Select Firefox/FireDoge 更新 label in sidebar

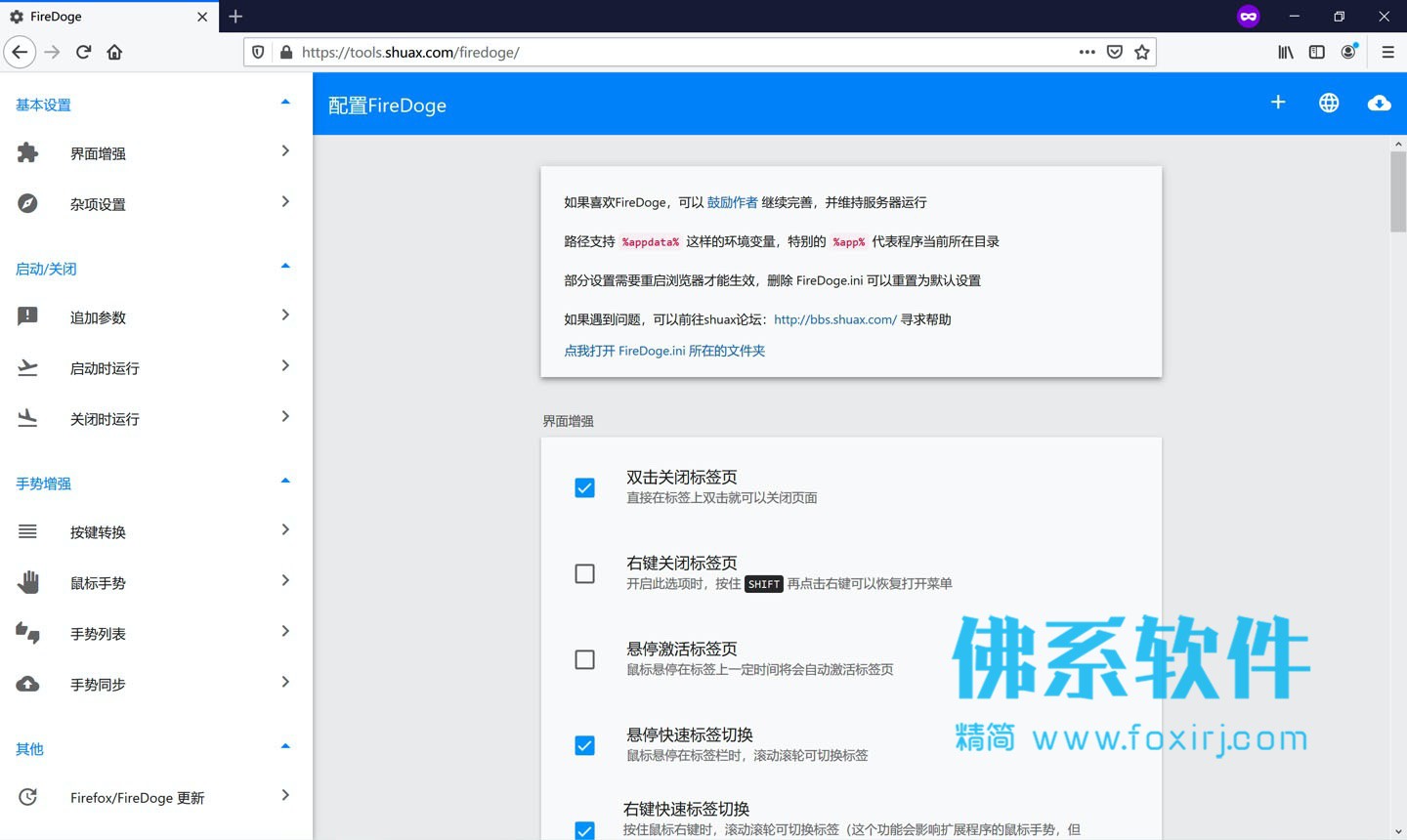pyautogui.click(x=138, y=798)
